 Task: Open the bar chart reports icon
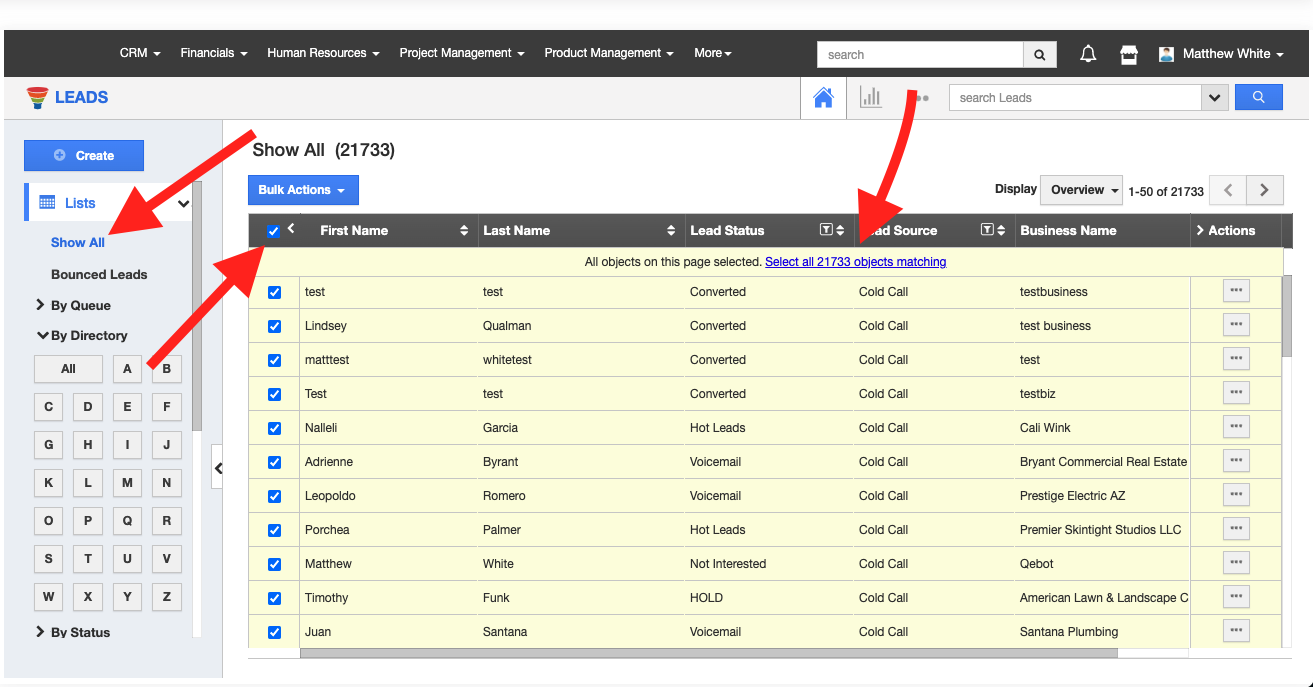pyautogui.click(x=871, y=98)
